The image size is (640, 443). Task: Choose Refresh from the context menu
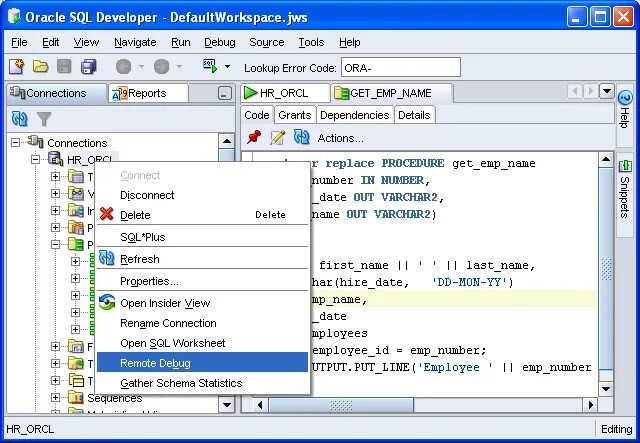tap(202, 259)
